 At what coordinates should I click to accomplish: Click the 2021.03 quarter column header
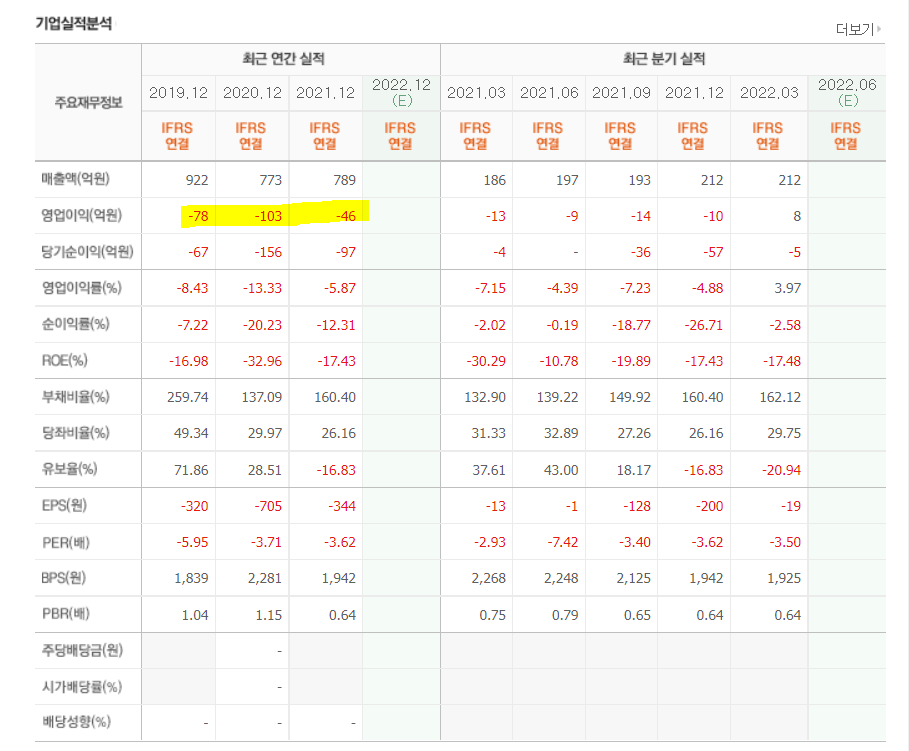[476, 93]
